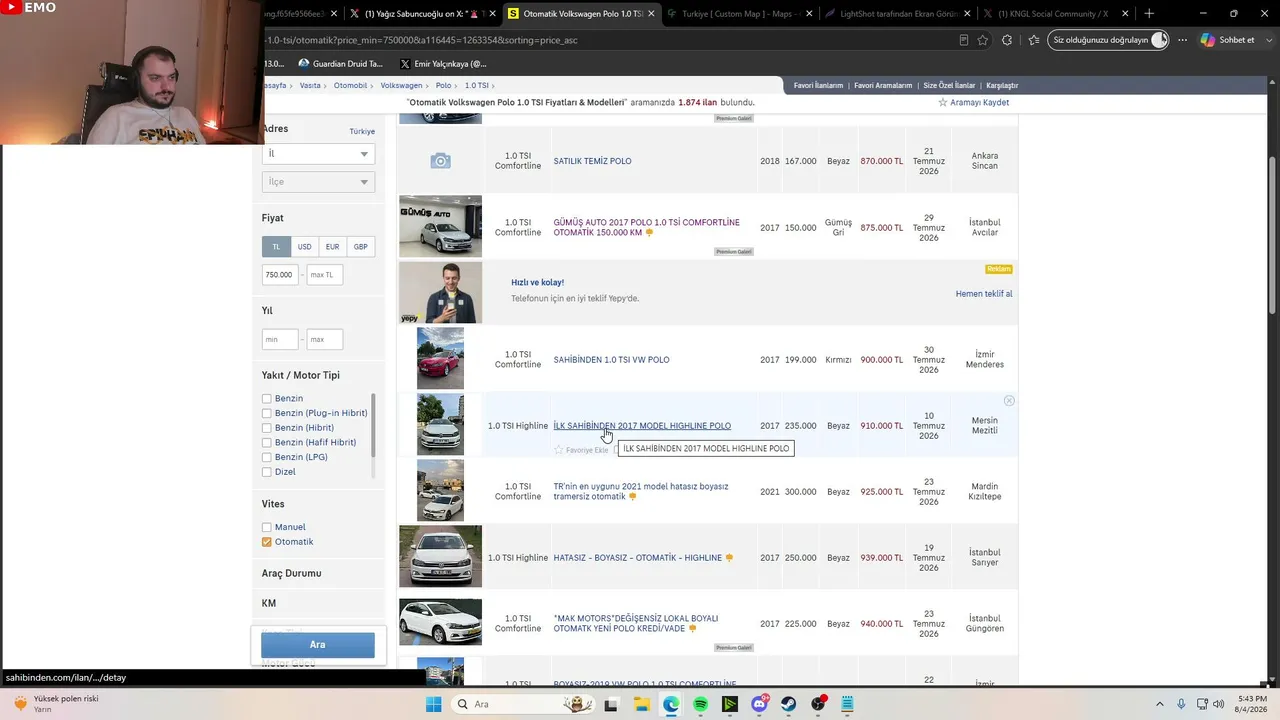Check the Manuel transmission checkbox
The image size is (1280, 720).
267,527
